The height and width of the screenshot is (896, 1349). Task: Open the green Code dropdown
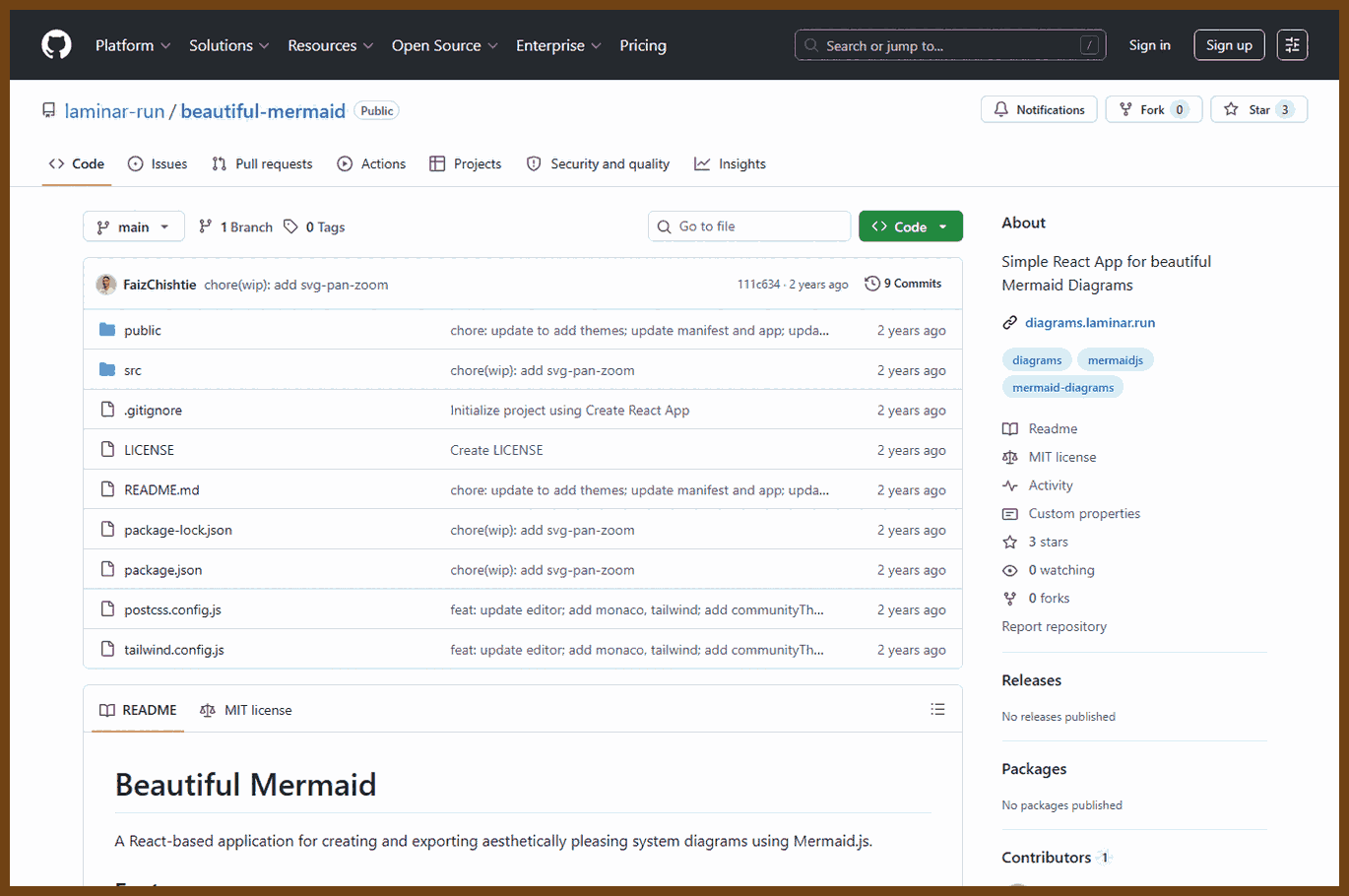click(x=910, y=226)
